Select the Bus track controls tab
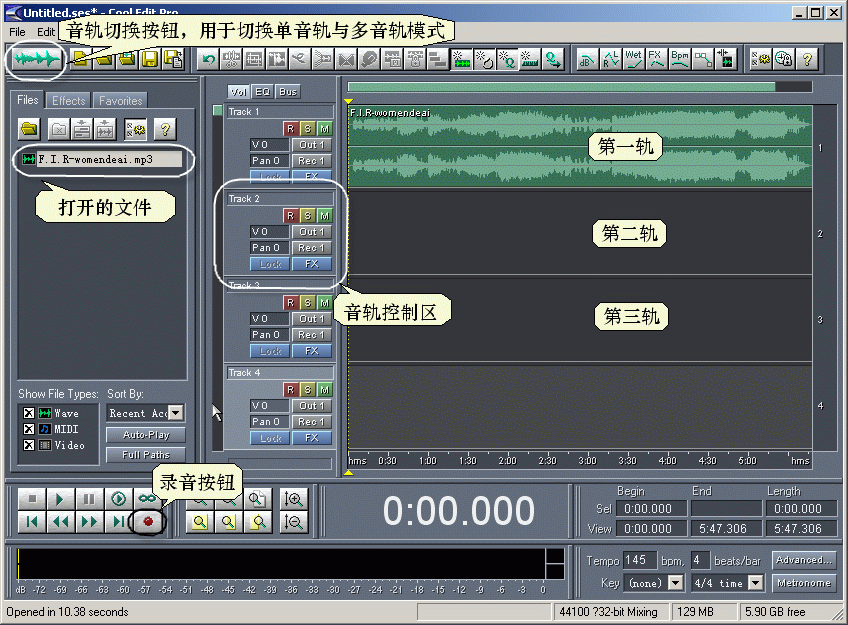 click(288, 92)
